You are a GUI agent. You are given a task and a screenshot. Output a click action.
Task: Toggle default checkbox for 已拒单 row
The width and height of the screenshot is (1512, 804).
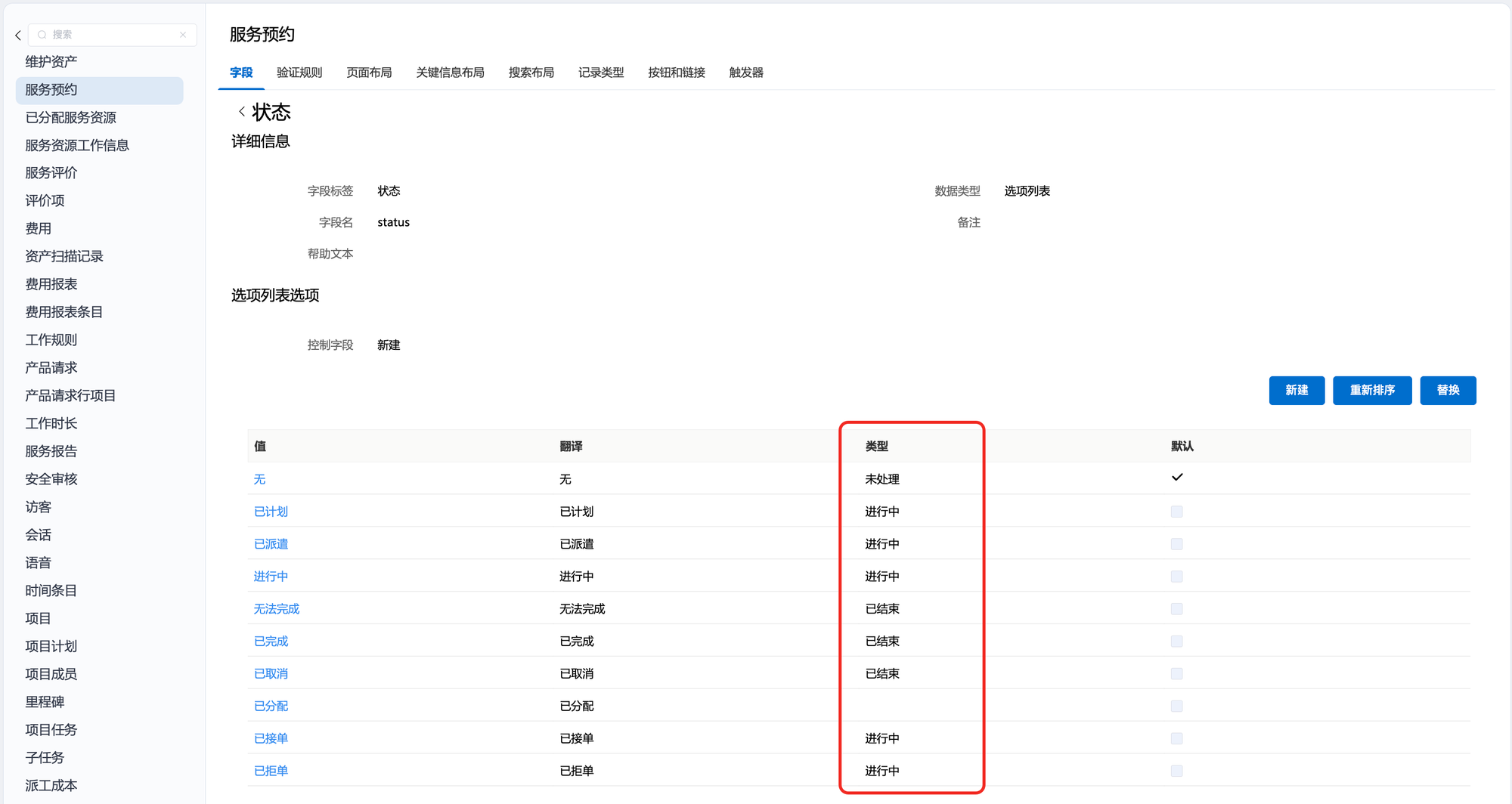pyautogui.click(x=1176, y=771)
